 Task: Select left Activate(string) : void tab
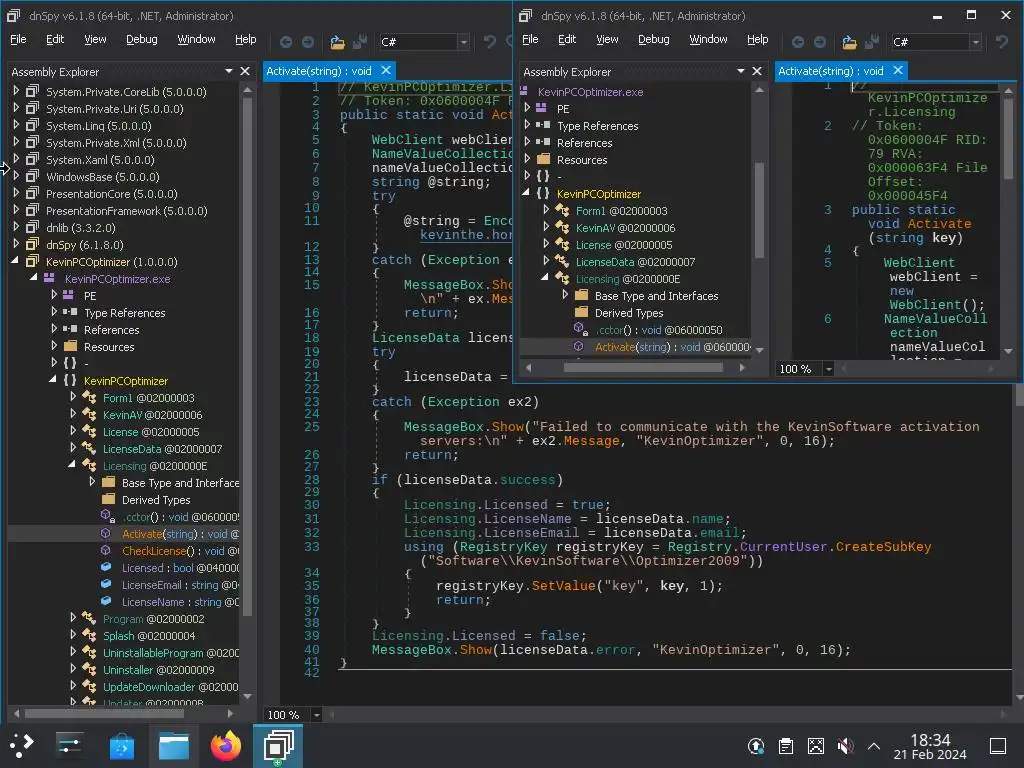pyautogui.click(x=319, y=71)
